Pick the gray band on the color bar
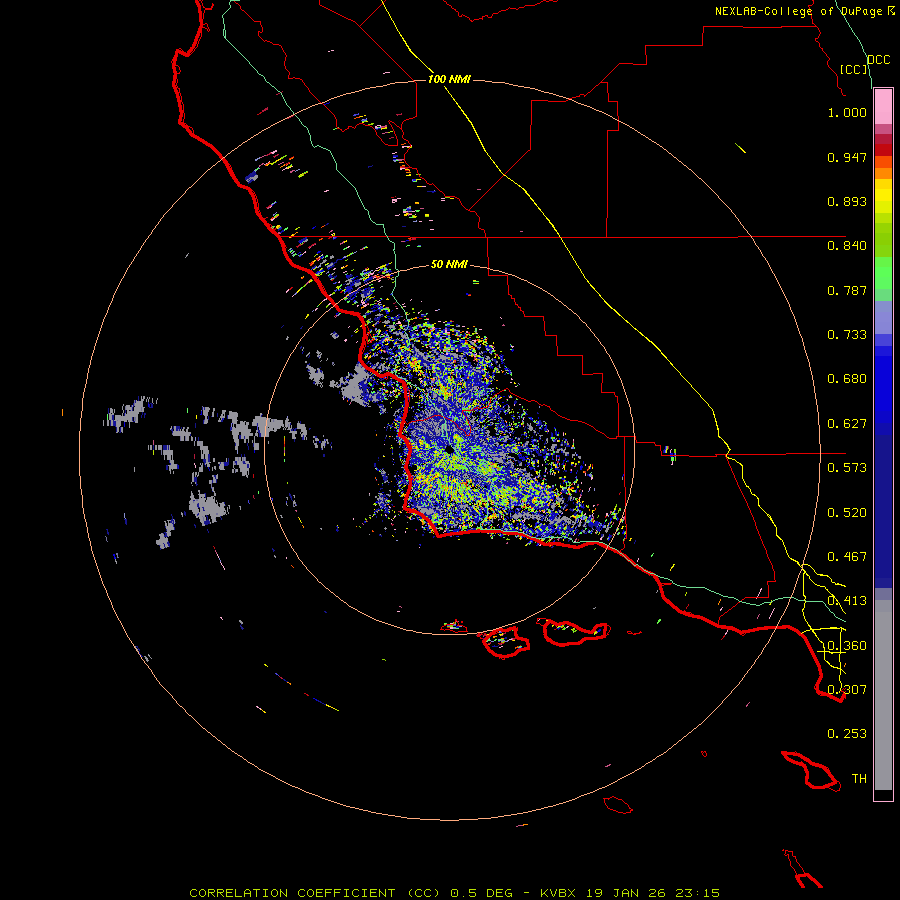 pos(883,695)
